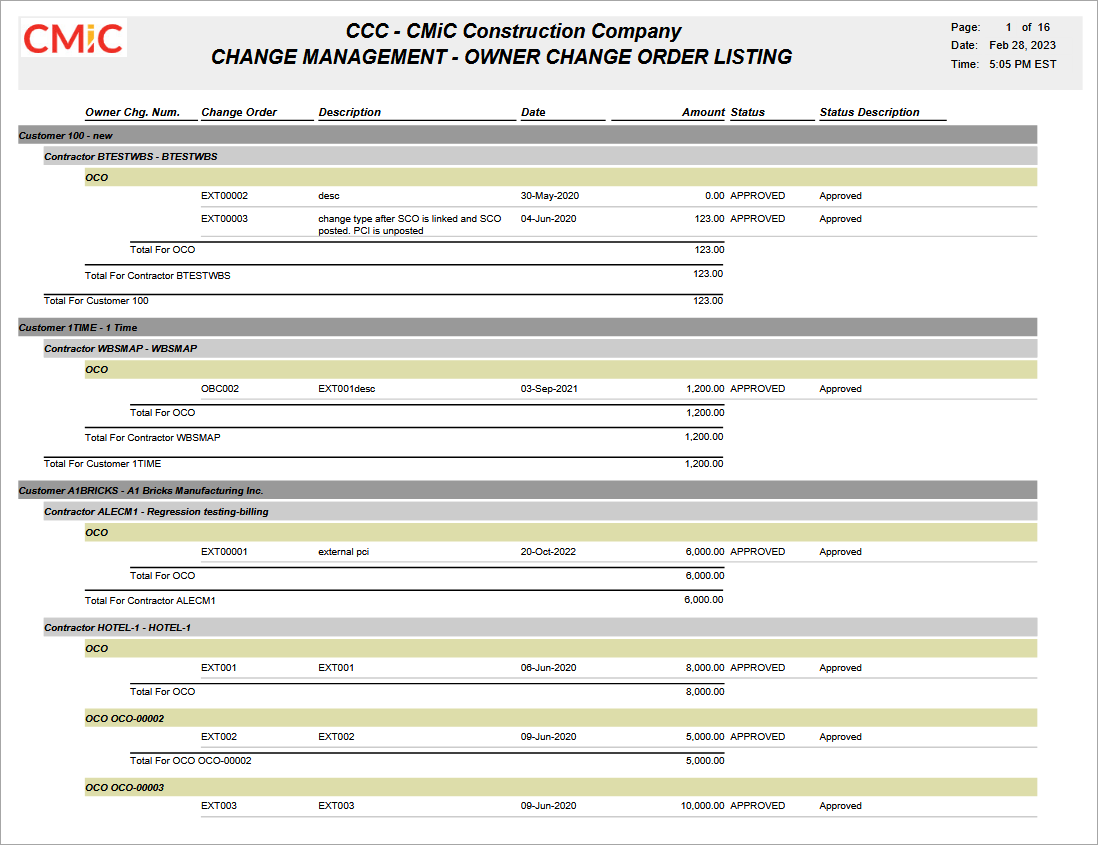Click the Amount column header

coord(703,112)
